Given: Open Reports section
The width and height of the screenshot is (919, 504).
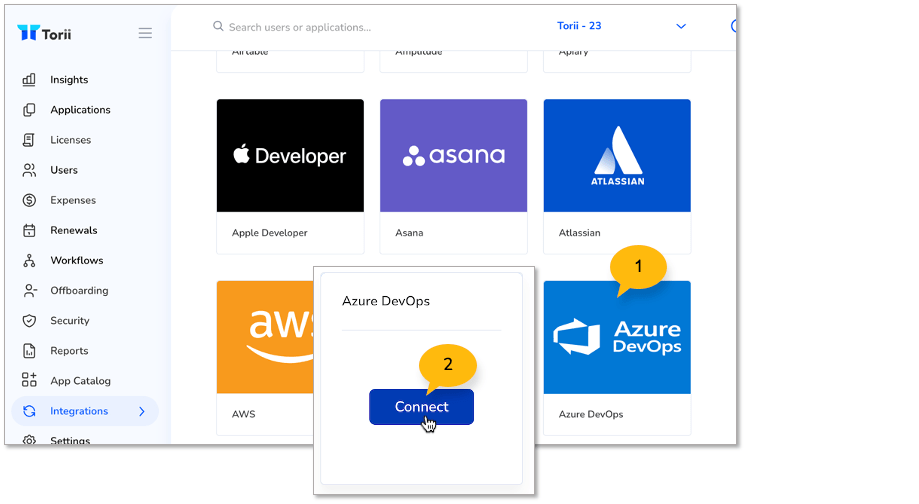Looking at the screenshot, I should (69, 351).
